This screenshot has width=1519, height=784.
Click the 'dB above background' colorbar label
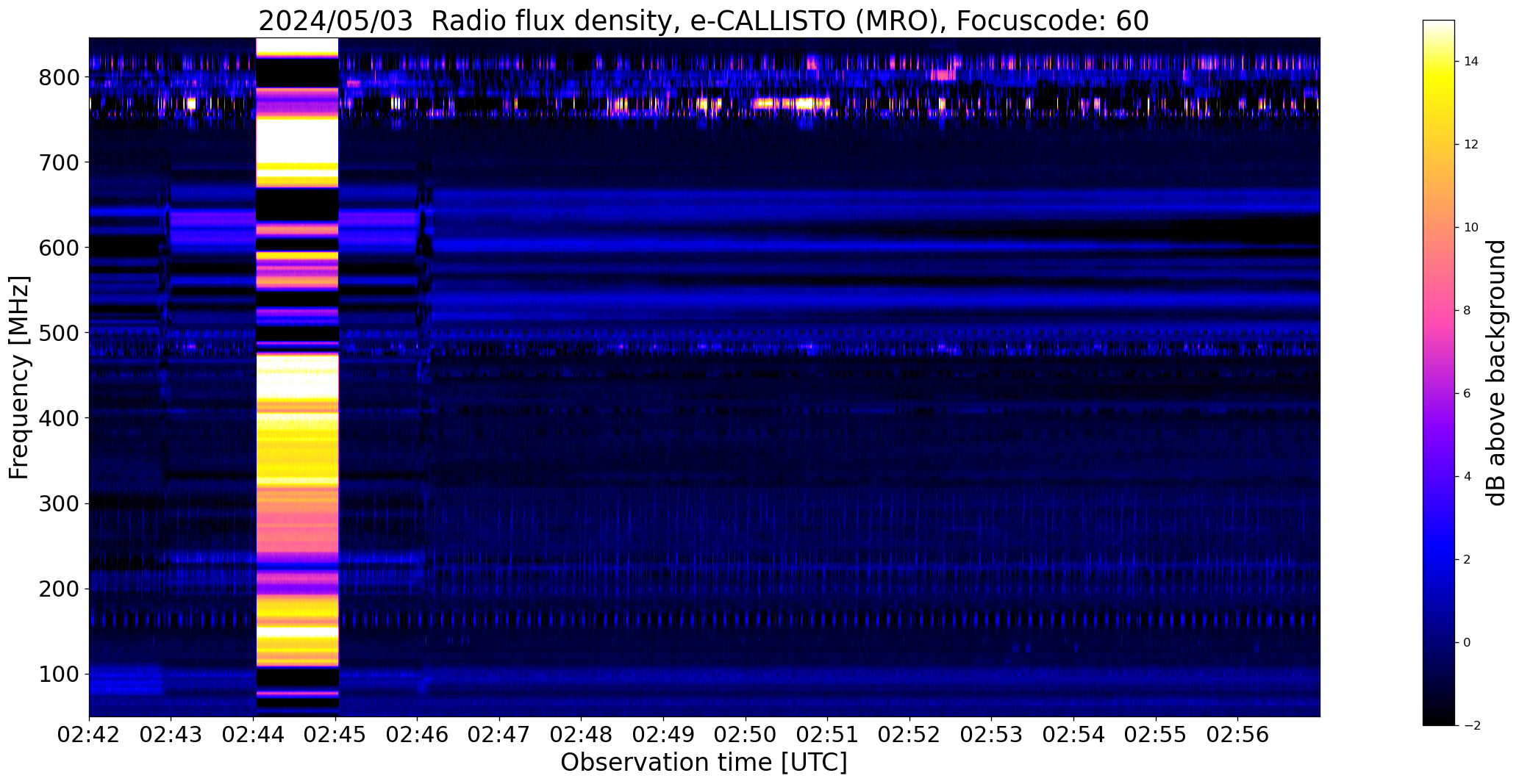point(1496,373)
